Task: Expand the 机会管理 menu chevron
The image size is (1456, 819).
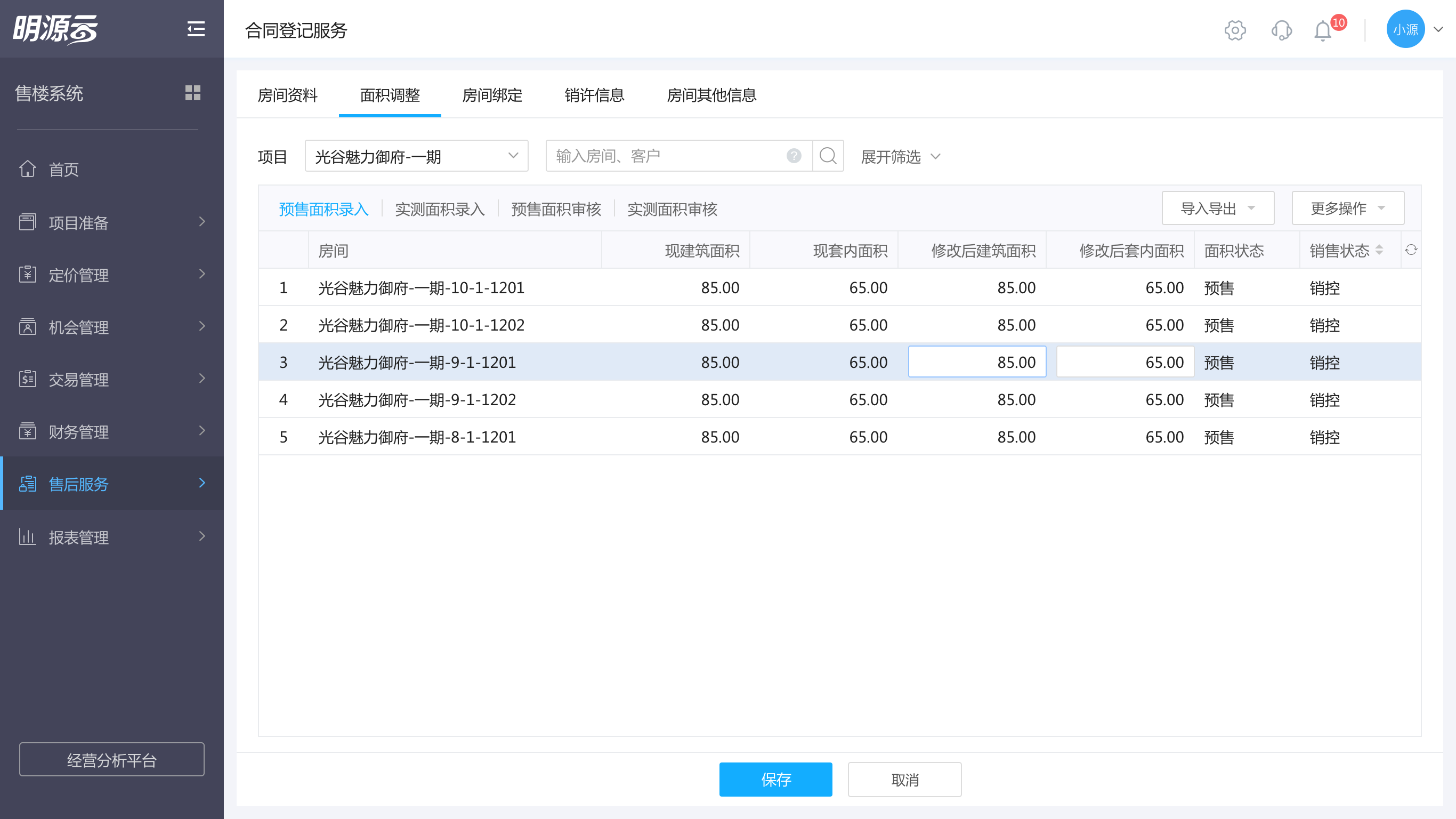Action: pyautogui.click(x=202, y=326)
